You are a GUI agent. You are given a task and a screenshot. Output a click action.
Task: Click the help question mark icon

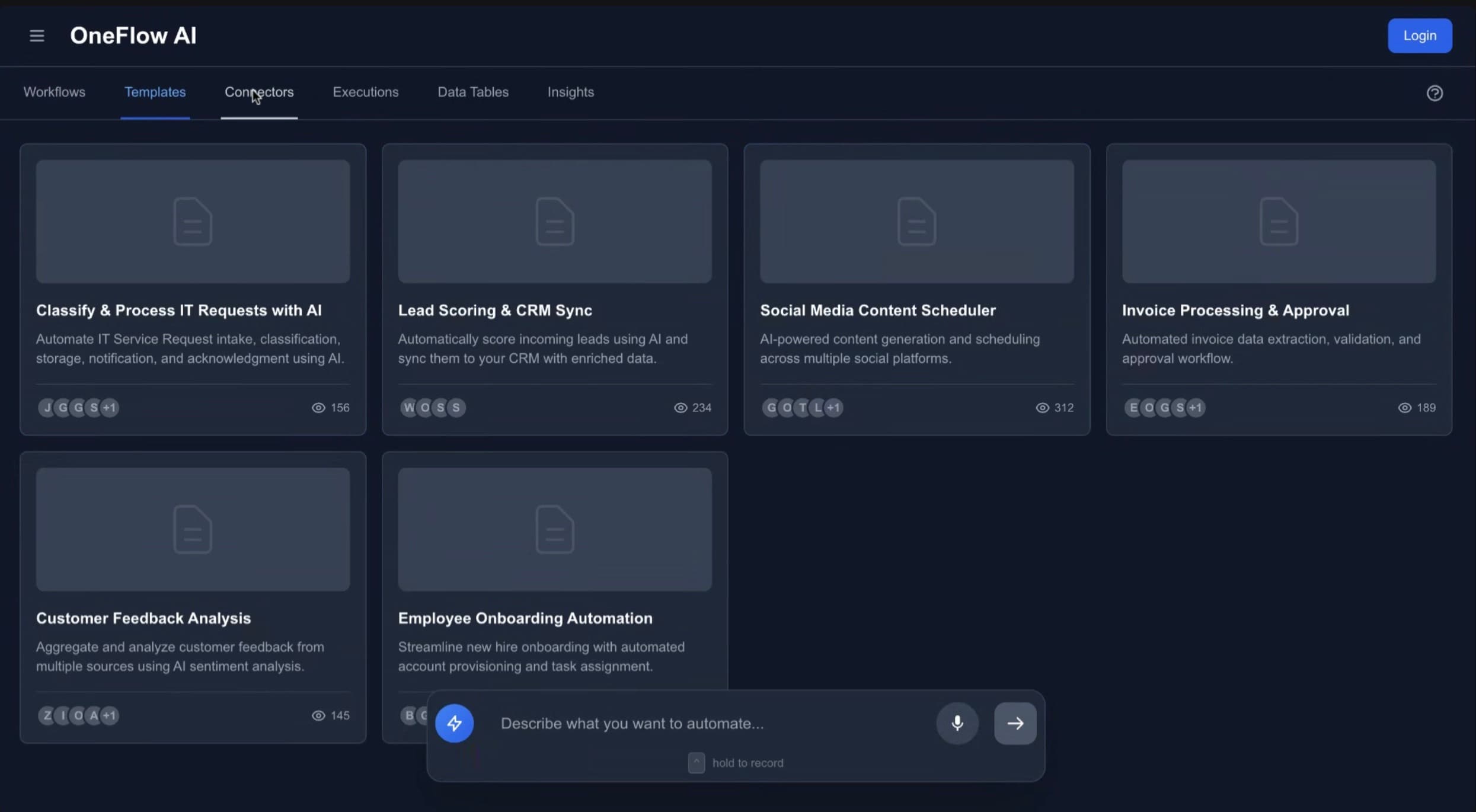(1435, 93)
